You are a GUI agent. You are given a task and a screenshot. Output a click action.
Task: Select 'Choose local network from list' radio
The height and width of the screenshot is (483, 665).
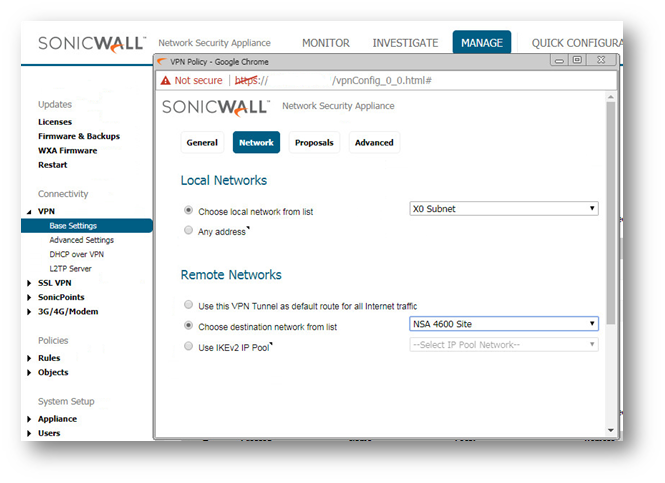pyautogui.click(x=188, y=210)
